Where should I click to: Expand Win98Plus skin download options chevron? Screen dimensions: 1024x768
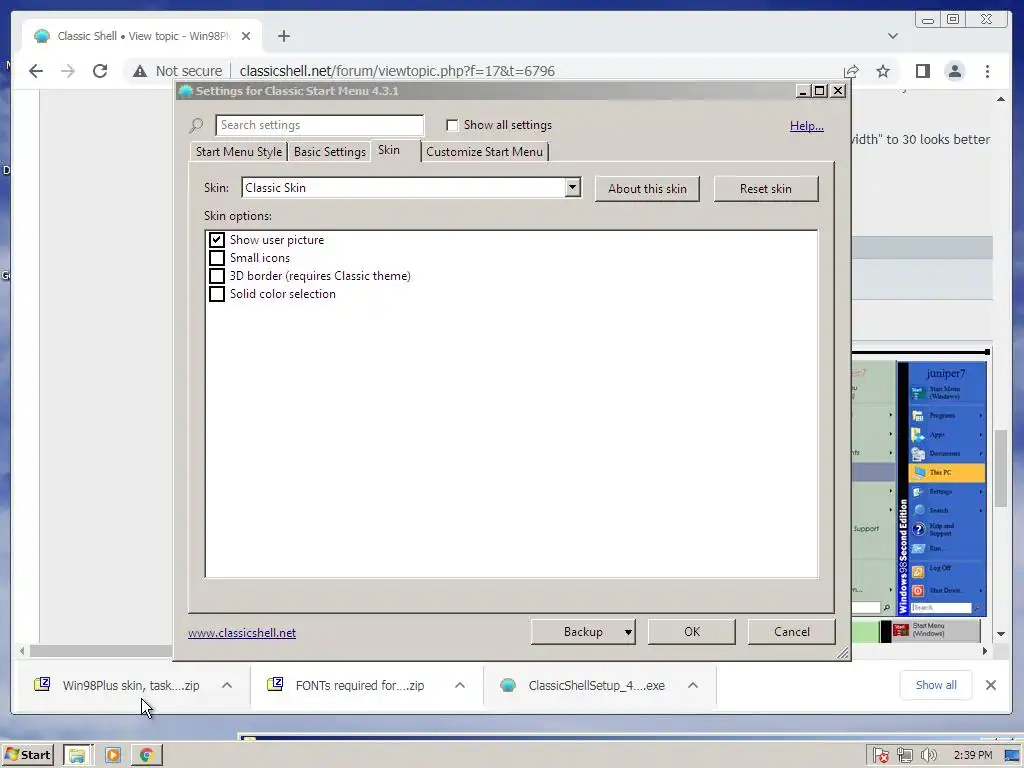point(227,685)
